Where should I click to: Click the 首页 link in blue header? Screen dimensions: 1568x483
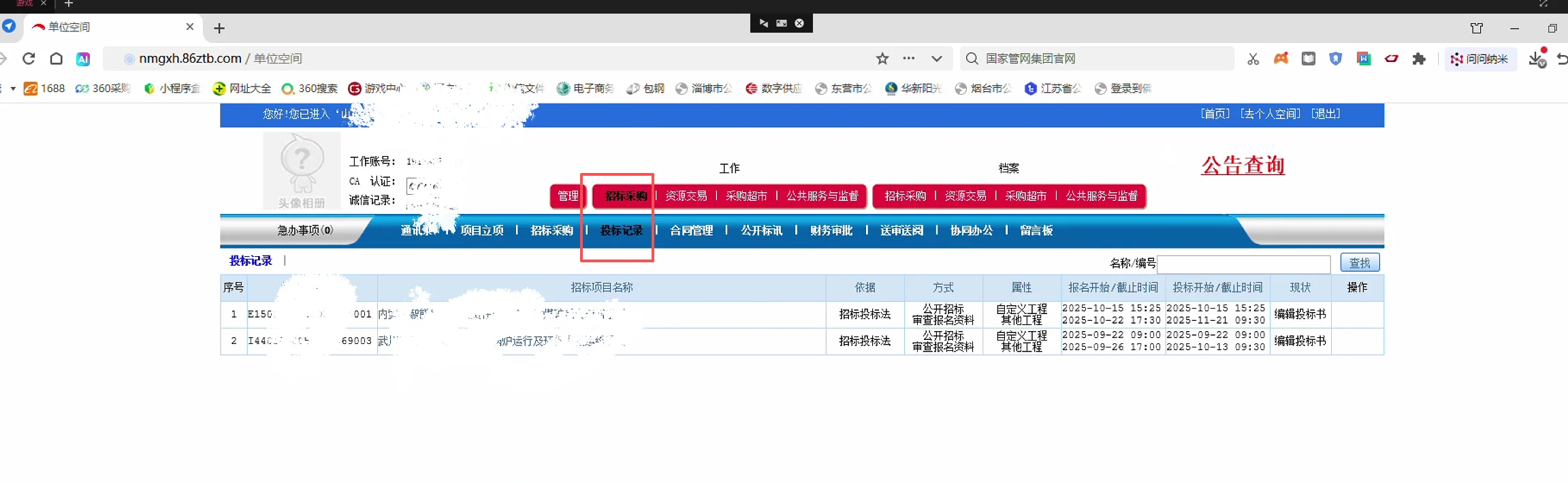point(1215,114)
